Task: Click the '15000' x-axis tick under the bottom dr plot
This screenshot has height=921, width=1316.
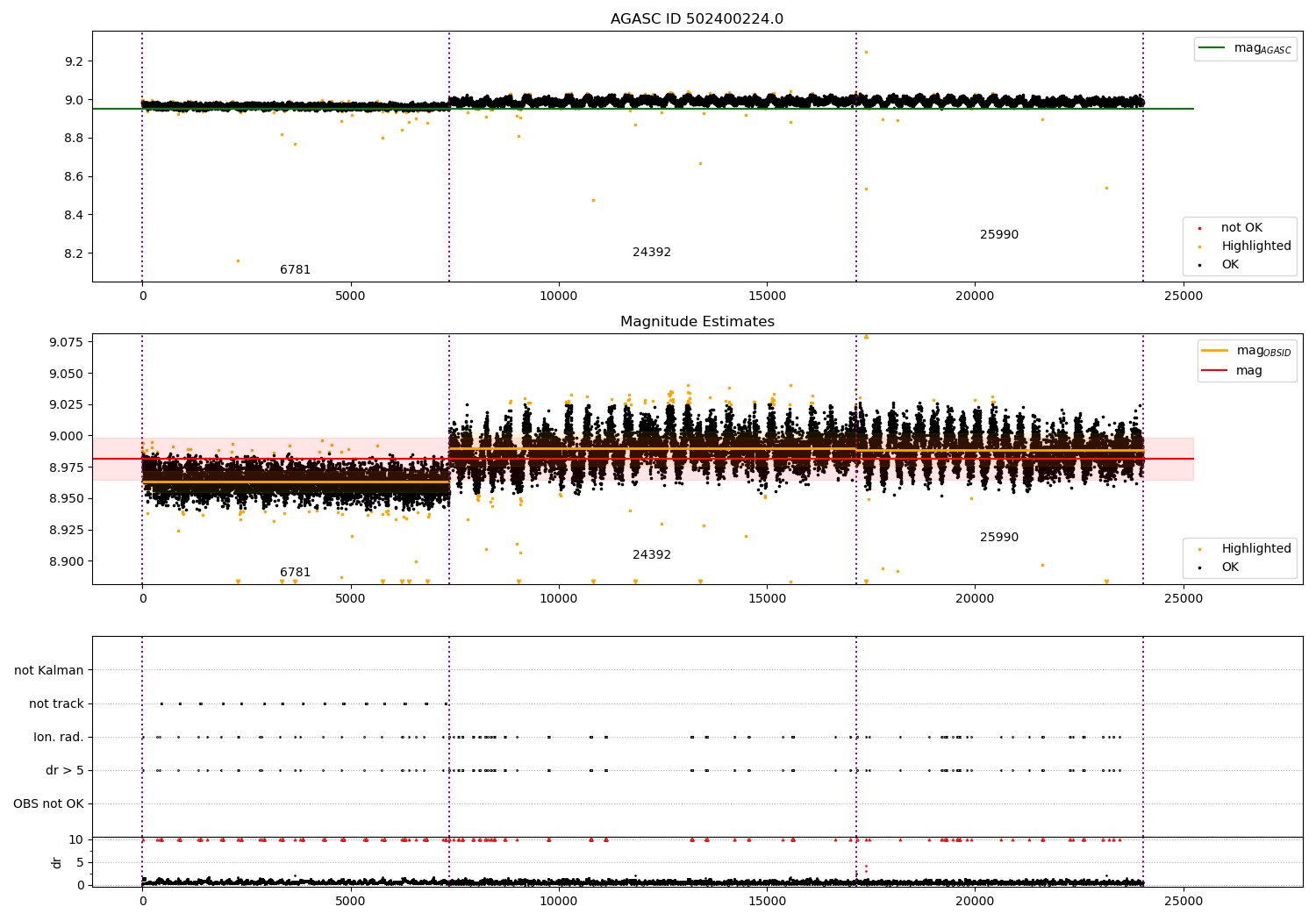Action: (767, 901)
